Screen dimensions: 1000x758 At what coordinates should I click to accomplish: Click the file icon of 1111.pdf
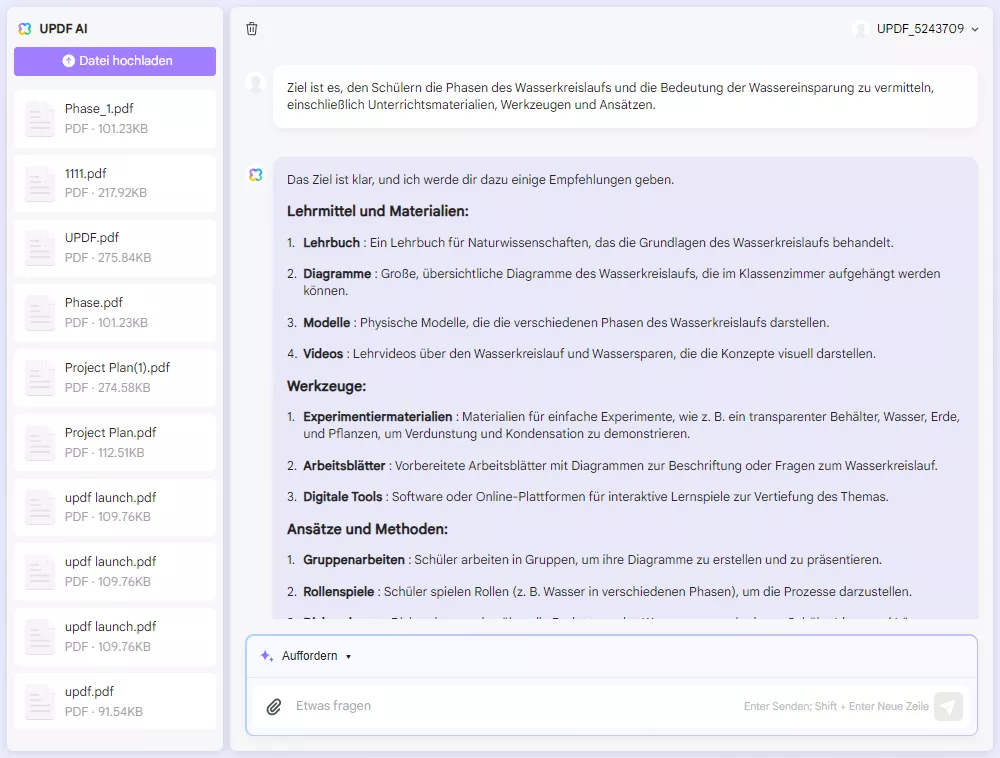pos(40,184)
